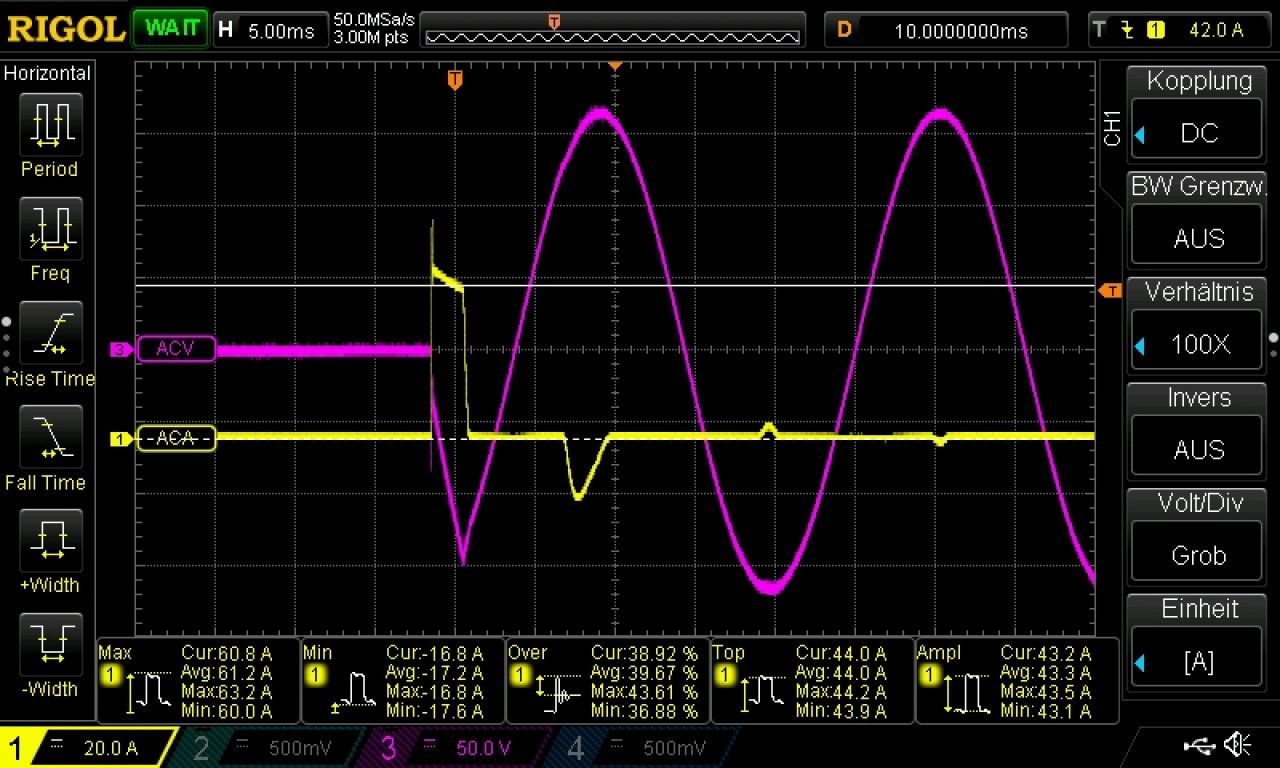1280x768 pixels.
Task: Select the -Width measurement icon
Action: click(50, 645)
